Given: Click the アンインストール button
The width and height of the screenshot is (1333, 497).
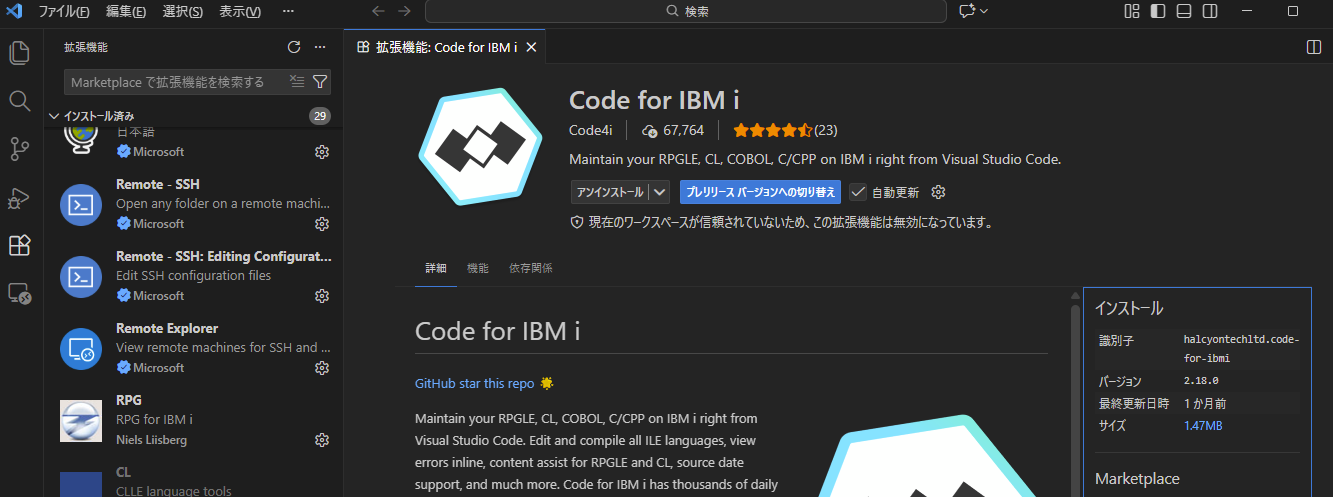Looking at the screenshot, I should click(x=610, y=192).
